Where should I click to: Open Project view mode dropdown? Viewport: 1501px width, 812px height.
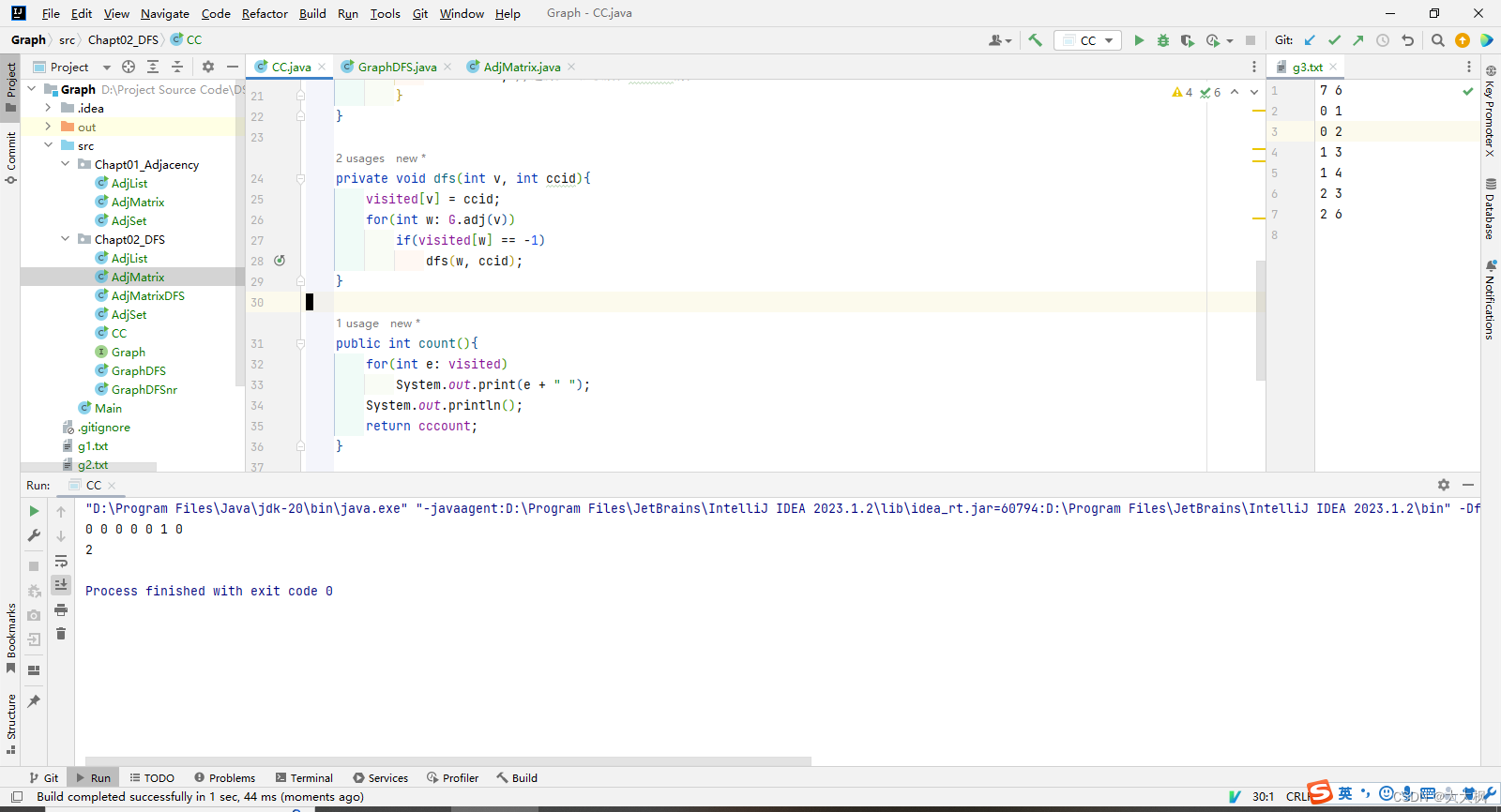point(107,68)
